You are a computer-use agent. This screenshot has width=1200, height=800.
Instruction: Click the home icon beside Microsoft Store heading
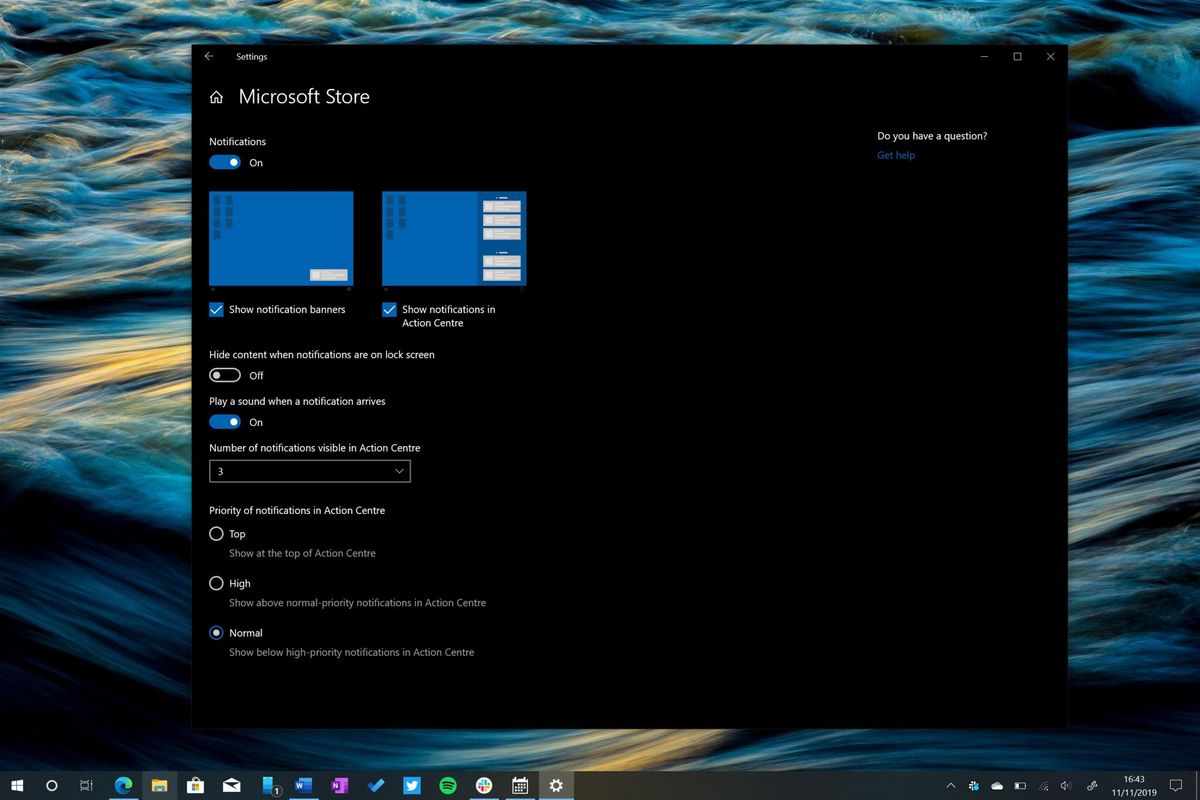[x=216, y=96]
